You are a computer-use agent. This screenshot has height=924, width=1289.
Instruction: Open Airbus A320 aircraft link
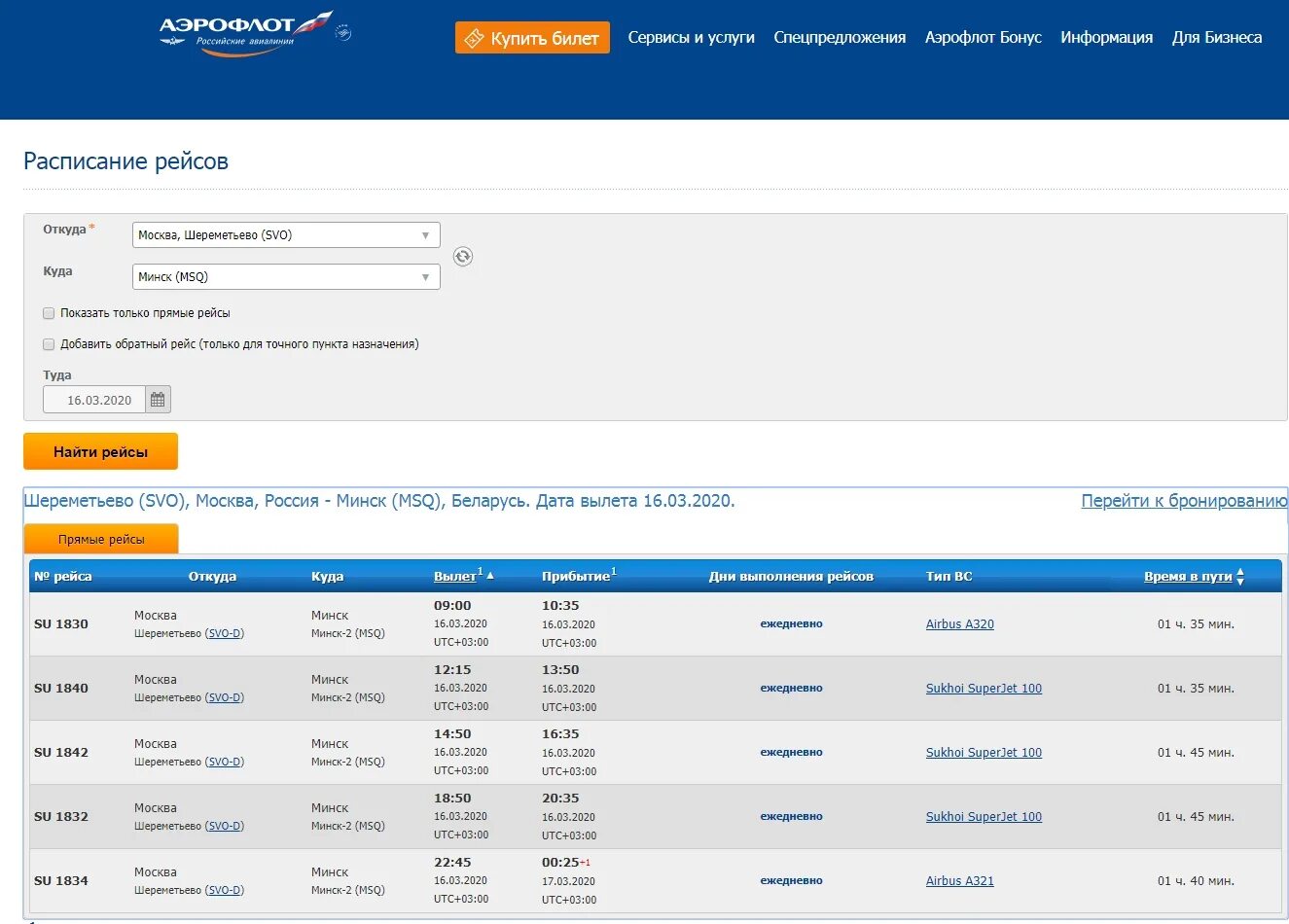960,624
